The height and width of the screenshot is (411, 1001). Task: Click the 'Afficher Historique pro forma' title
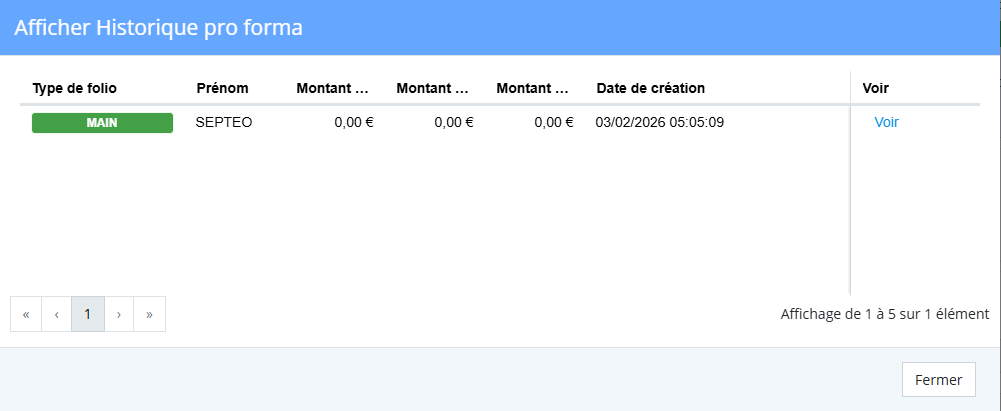tap(158, 28)
